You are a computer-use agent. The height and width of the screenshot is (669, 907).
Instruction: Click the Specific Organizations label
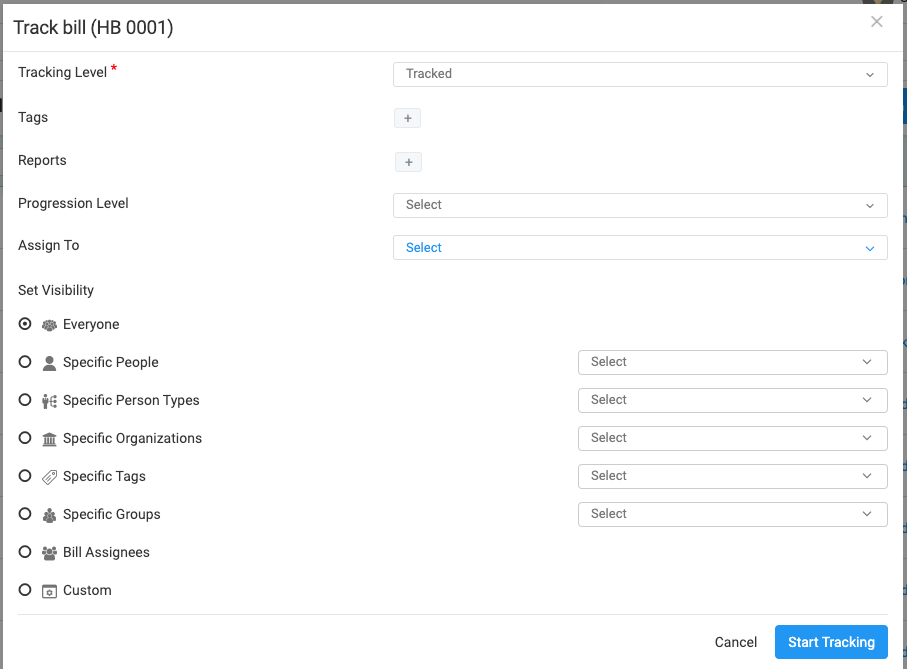132,438
